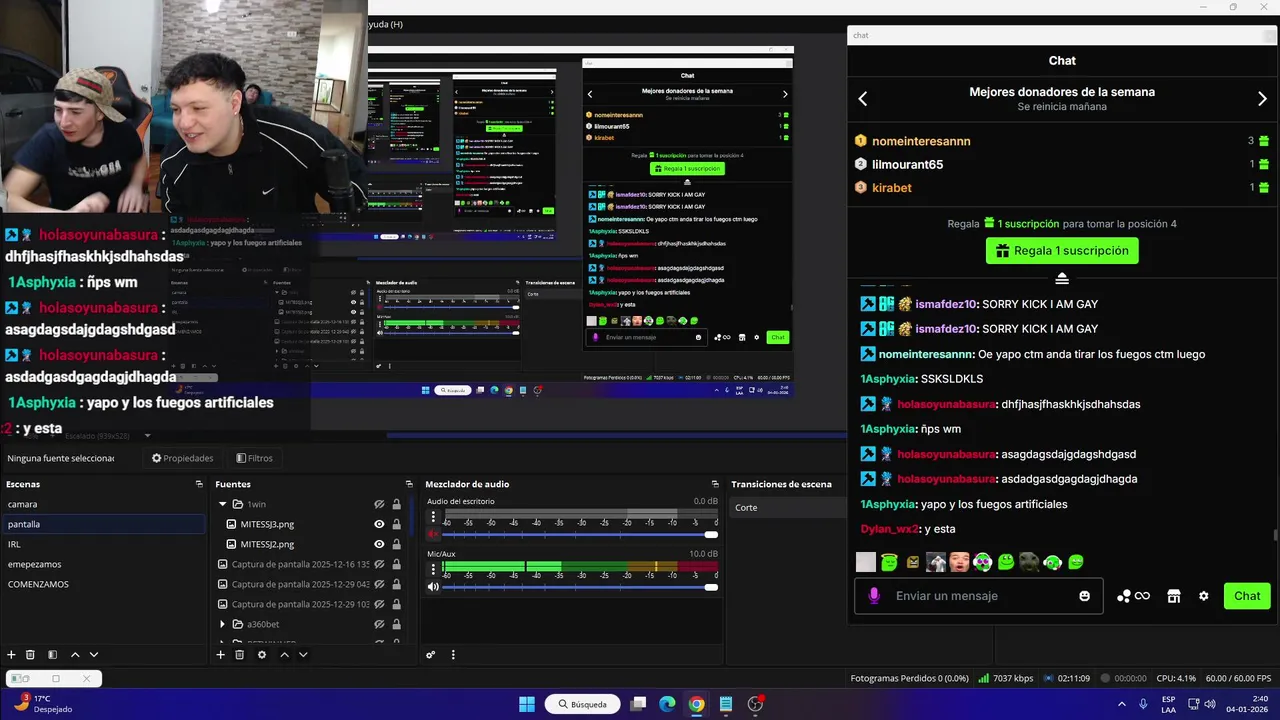Open options dots for Mic/Aux channel
The image size is (1280, 720).
pos(433,569)
